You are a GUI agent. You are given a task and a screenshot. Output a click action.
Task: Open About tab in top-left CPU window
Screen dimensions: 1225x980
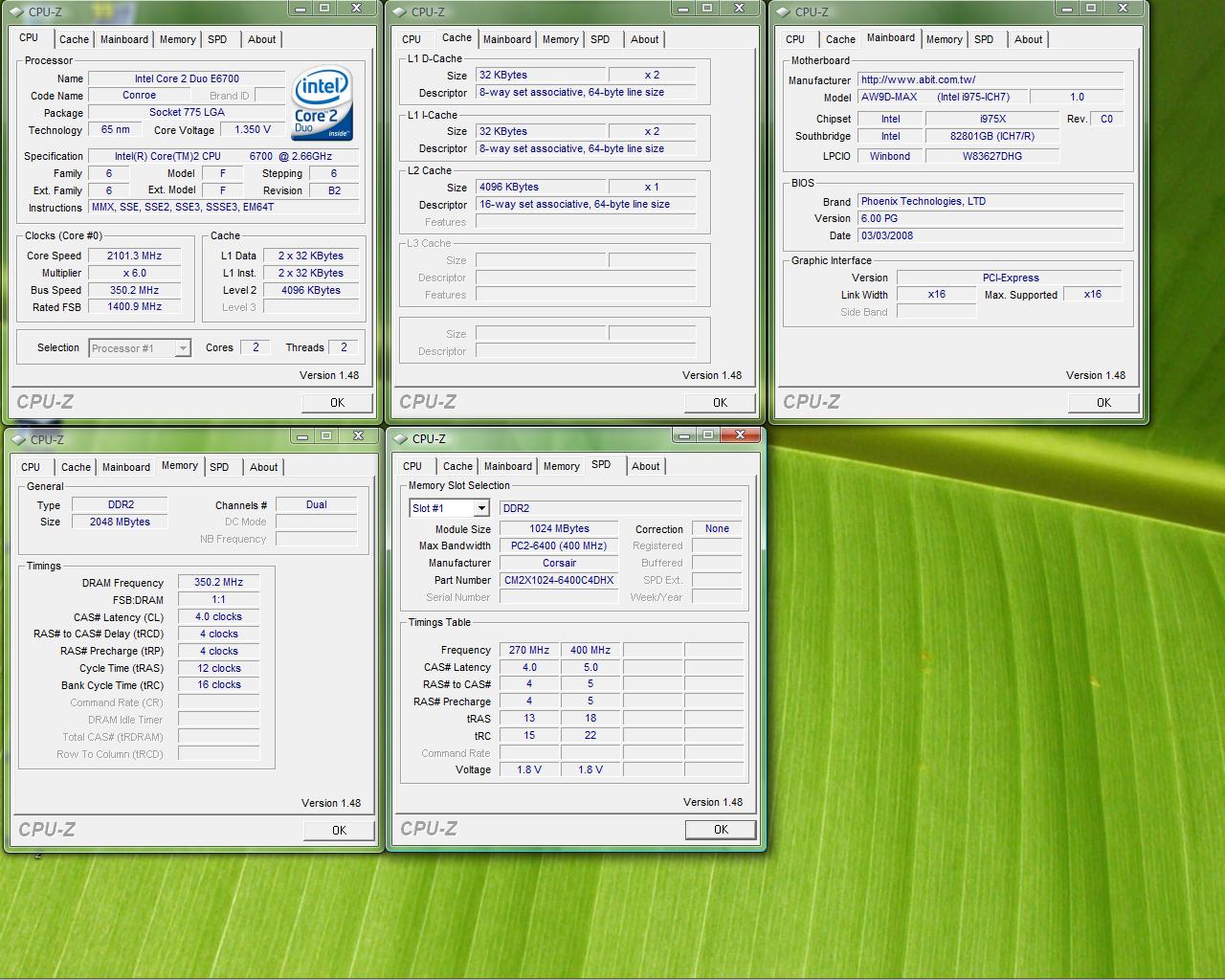(x=262, y=39)
